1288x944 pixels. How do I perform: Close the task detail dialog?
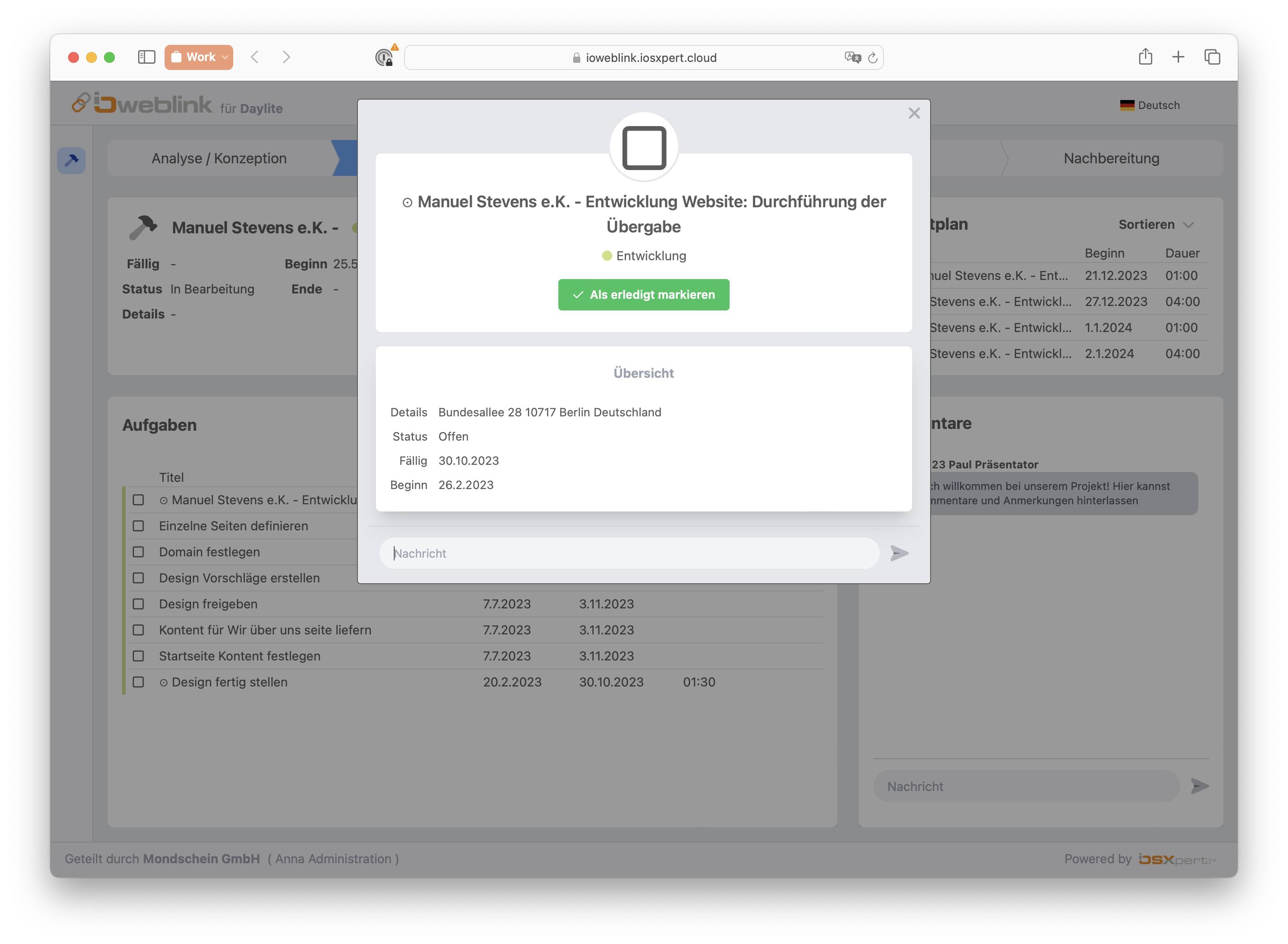point(914,113)
